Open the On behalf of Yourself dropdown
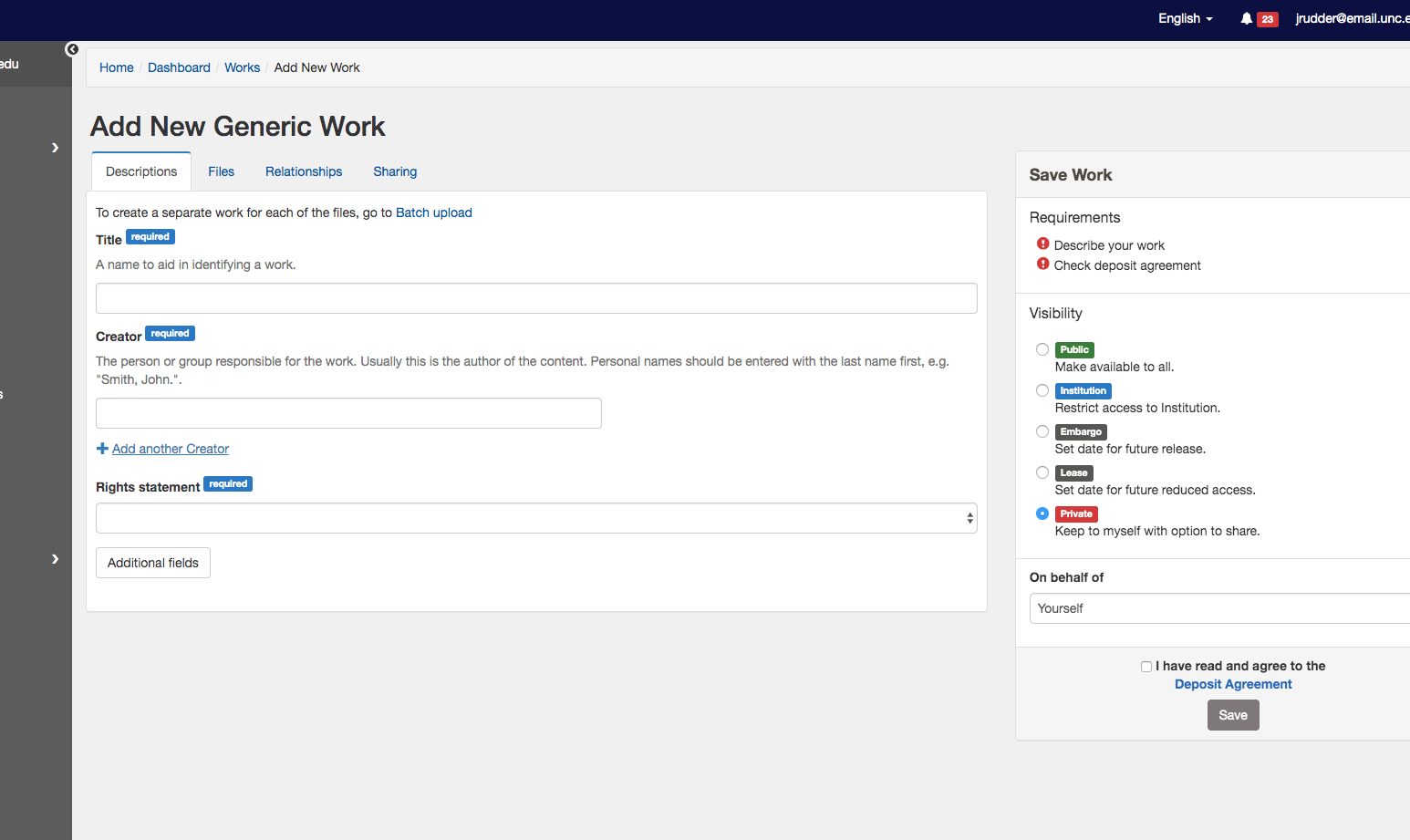 [1219, 608]
